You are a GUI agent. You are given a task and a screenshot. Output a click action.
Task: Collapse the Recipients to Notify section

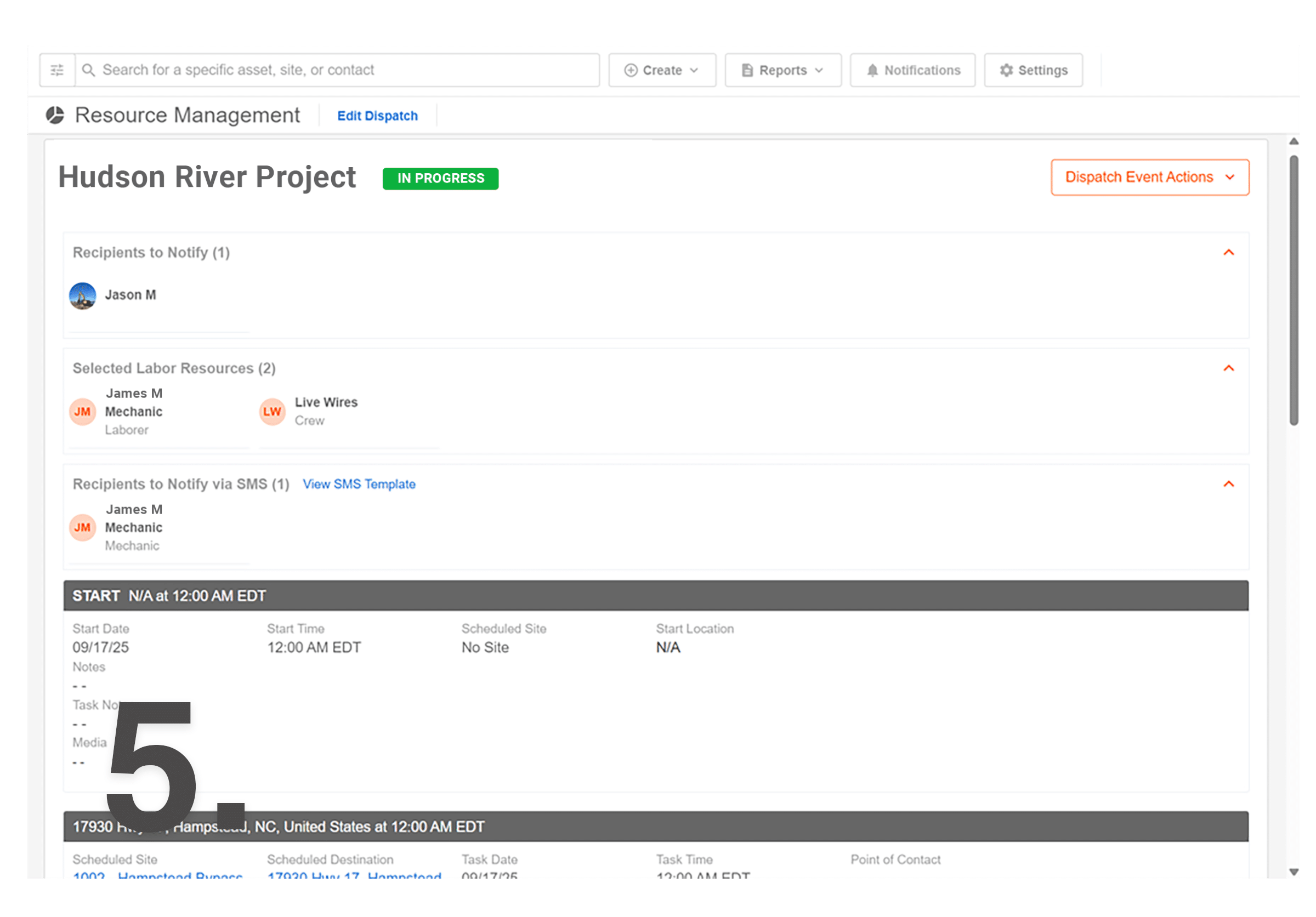(x=1229, y=252)
